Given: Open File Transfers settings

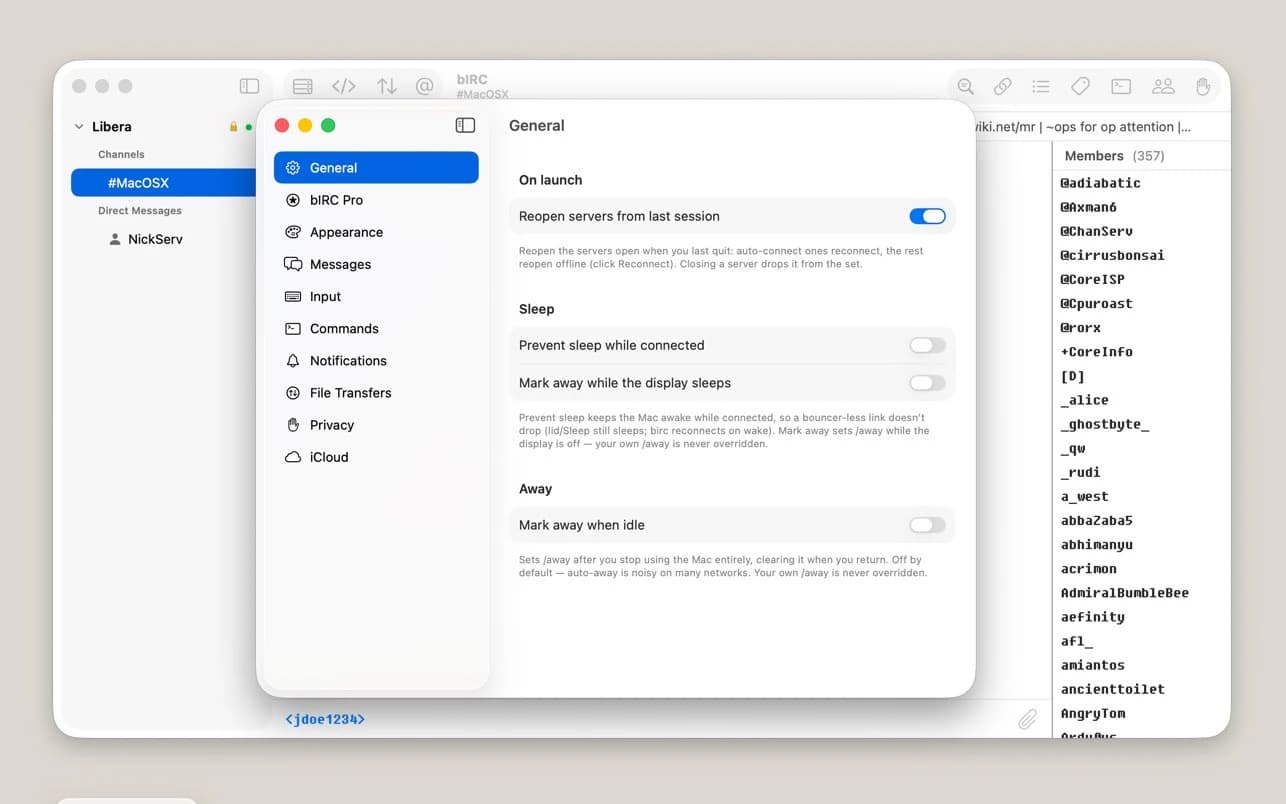Looking at the screenshot, I should click(x=376, y=392).
